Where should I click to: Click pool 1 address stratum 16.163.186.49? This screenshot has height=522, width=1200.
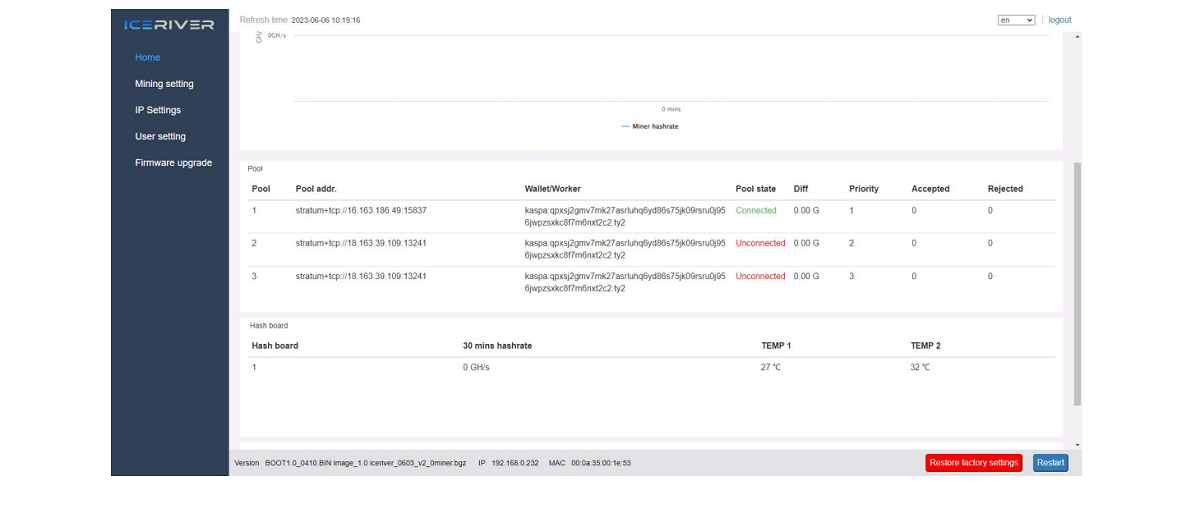361,211
